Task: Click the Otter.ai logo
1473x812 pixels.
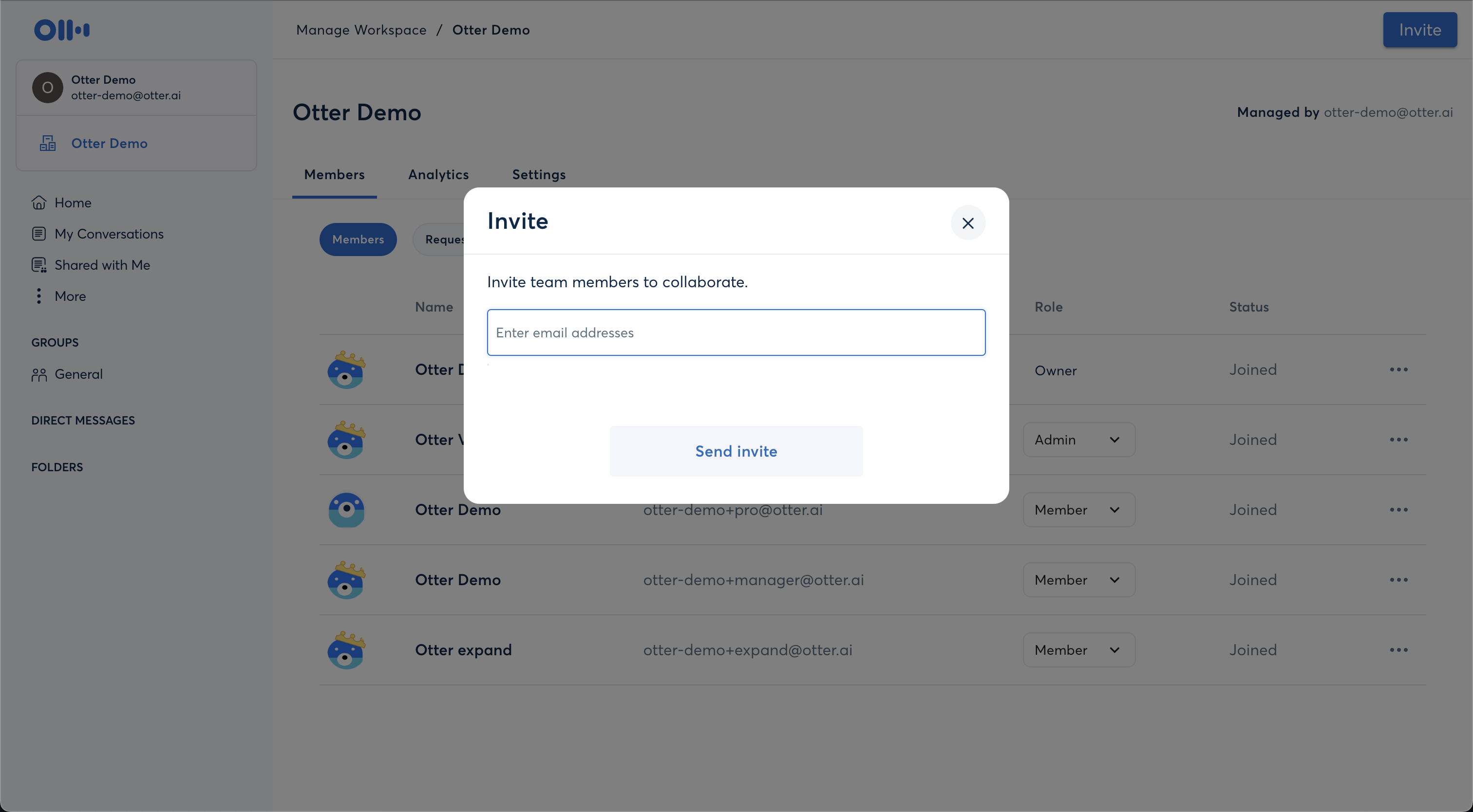Action: pos(62,30)
